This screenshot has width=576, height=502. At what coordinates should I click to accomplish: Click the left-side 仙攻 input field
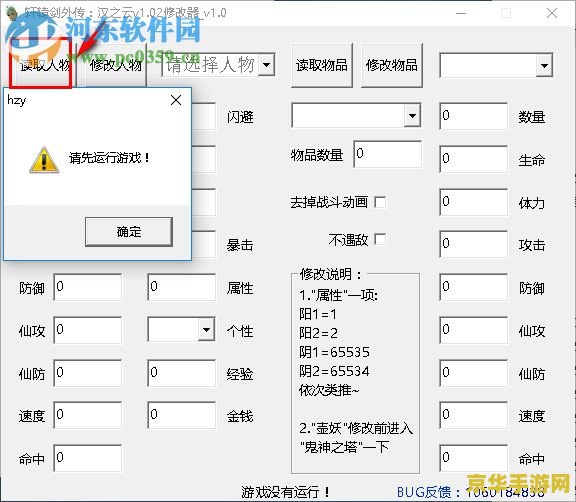tap(87, 330)
